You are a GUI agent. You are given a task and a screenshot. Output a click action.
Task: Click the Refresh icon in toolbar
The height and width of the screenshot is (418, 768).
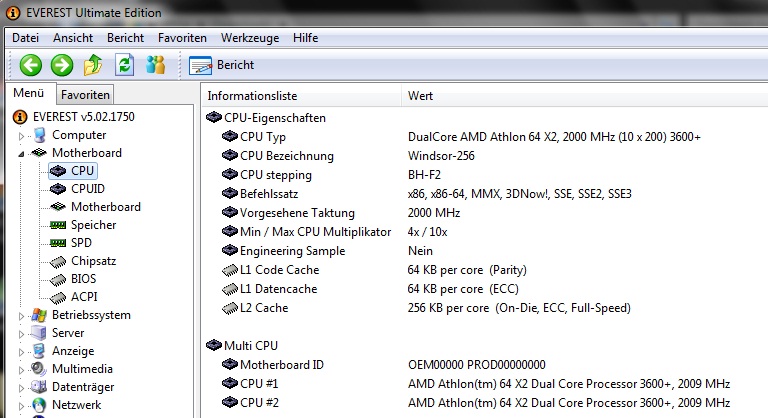[x=124, y=65]
